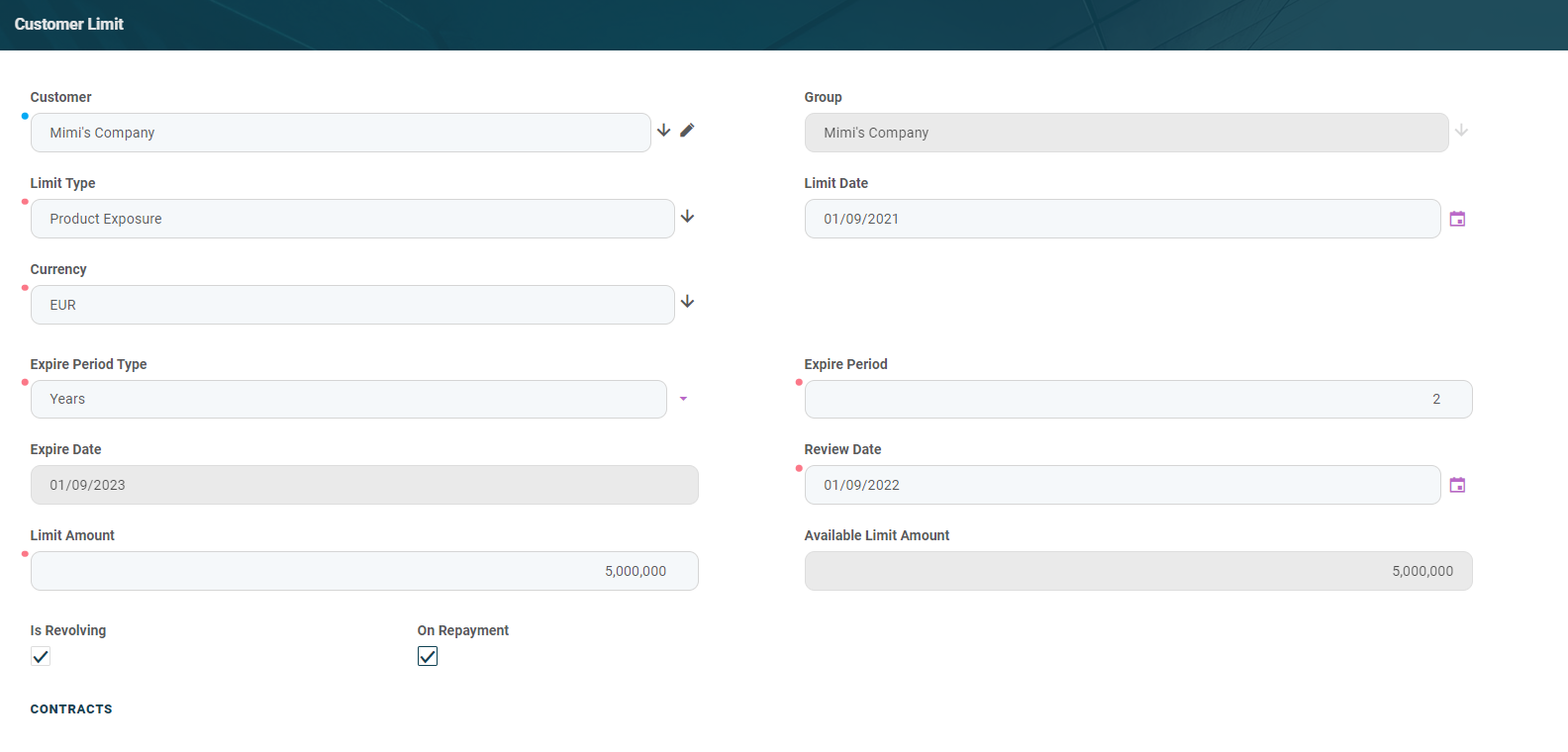Click the Review Date text field
This screenshot has width=1568, height=752.
(1122, 485)
